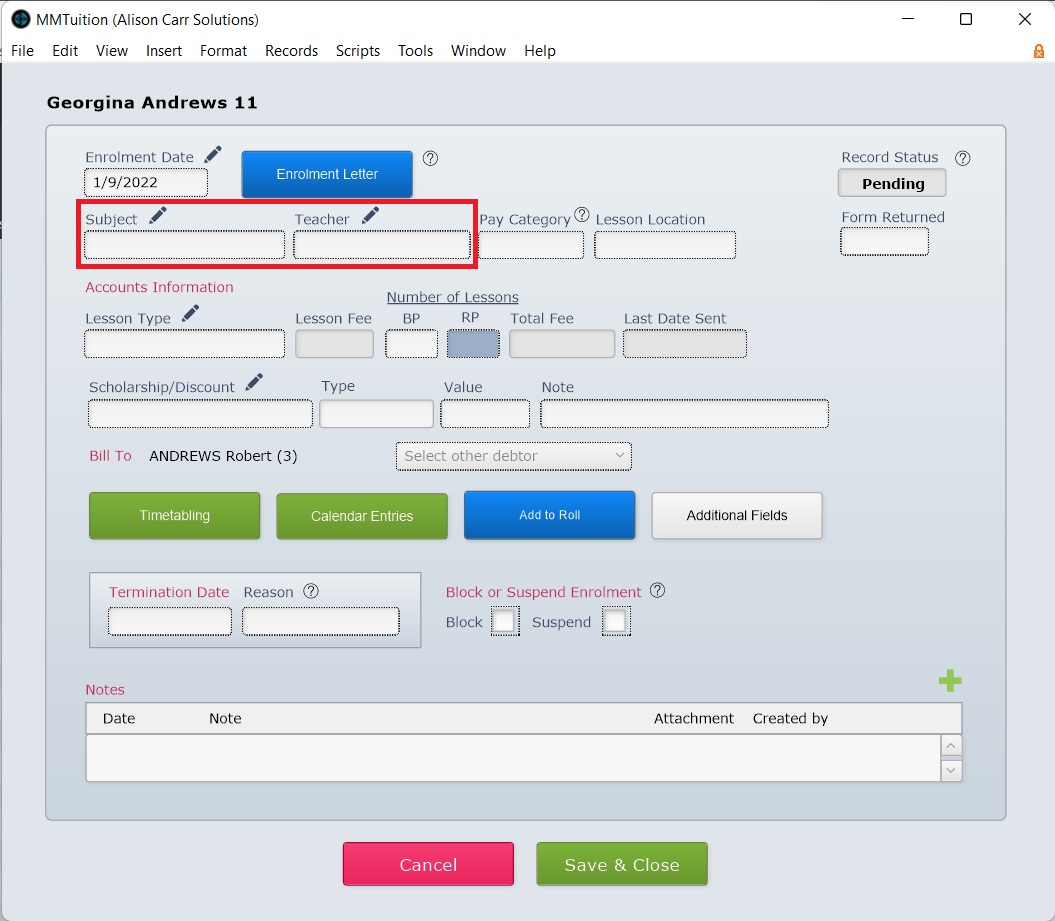
Task: Click Save & Close
Action: 622,864
